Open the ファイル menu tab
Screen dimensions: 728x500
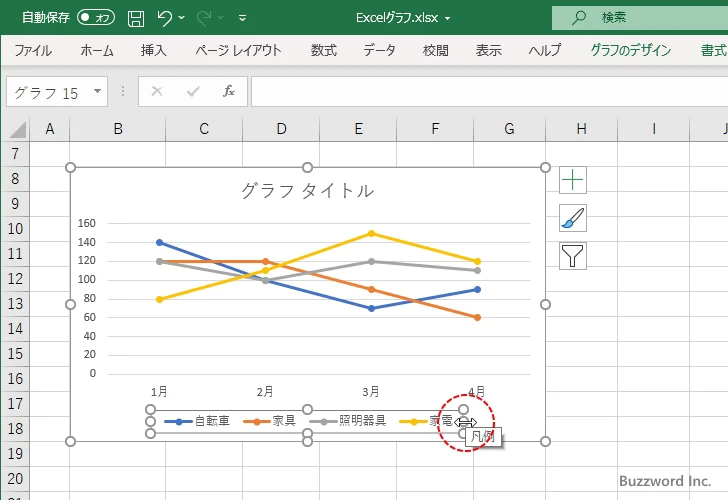(x=33, y=50)
